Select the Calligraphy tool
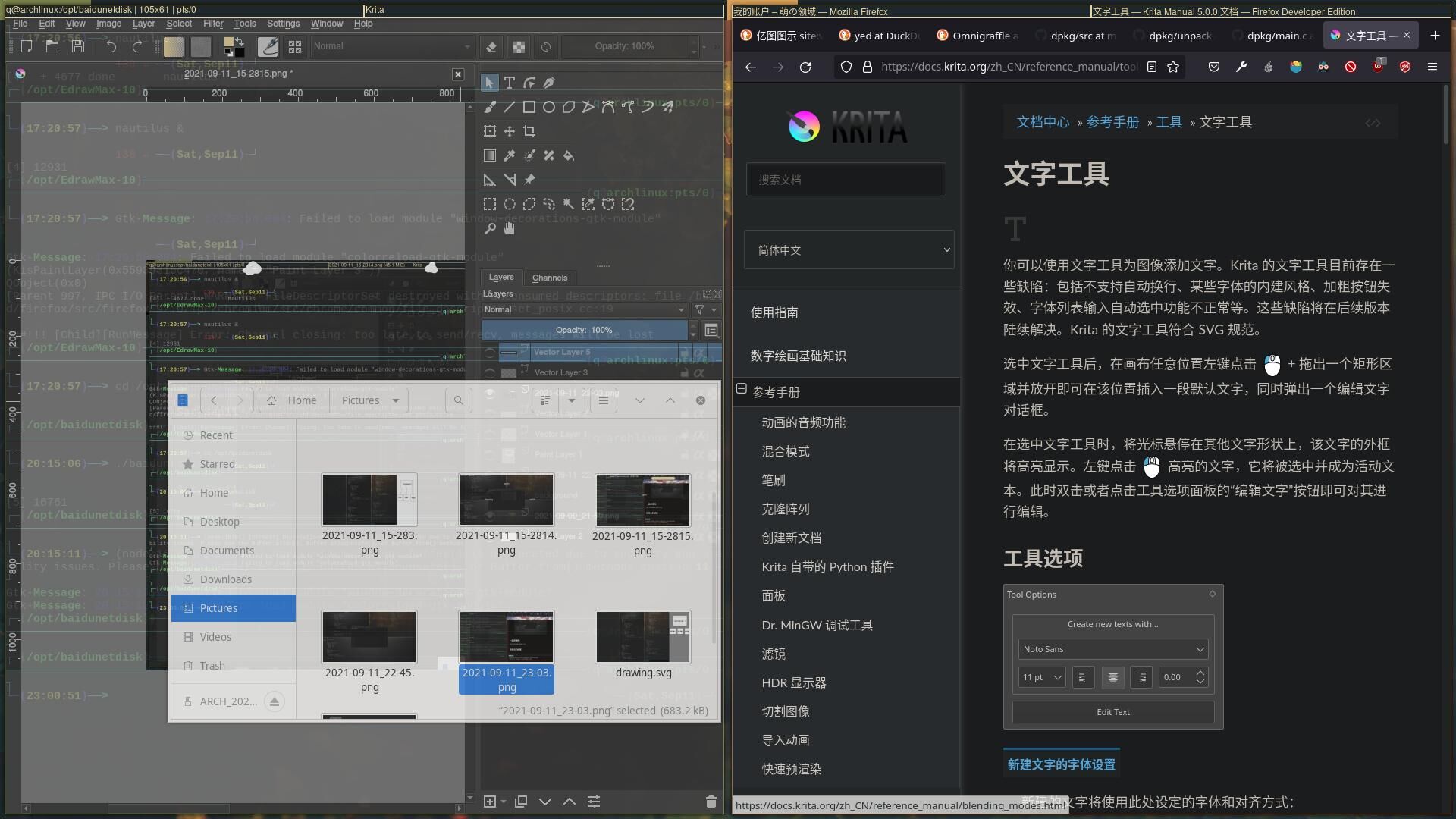 pos(549,83)
